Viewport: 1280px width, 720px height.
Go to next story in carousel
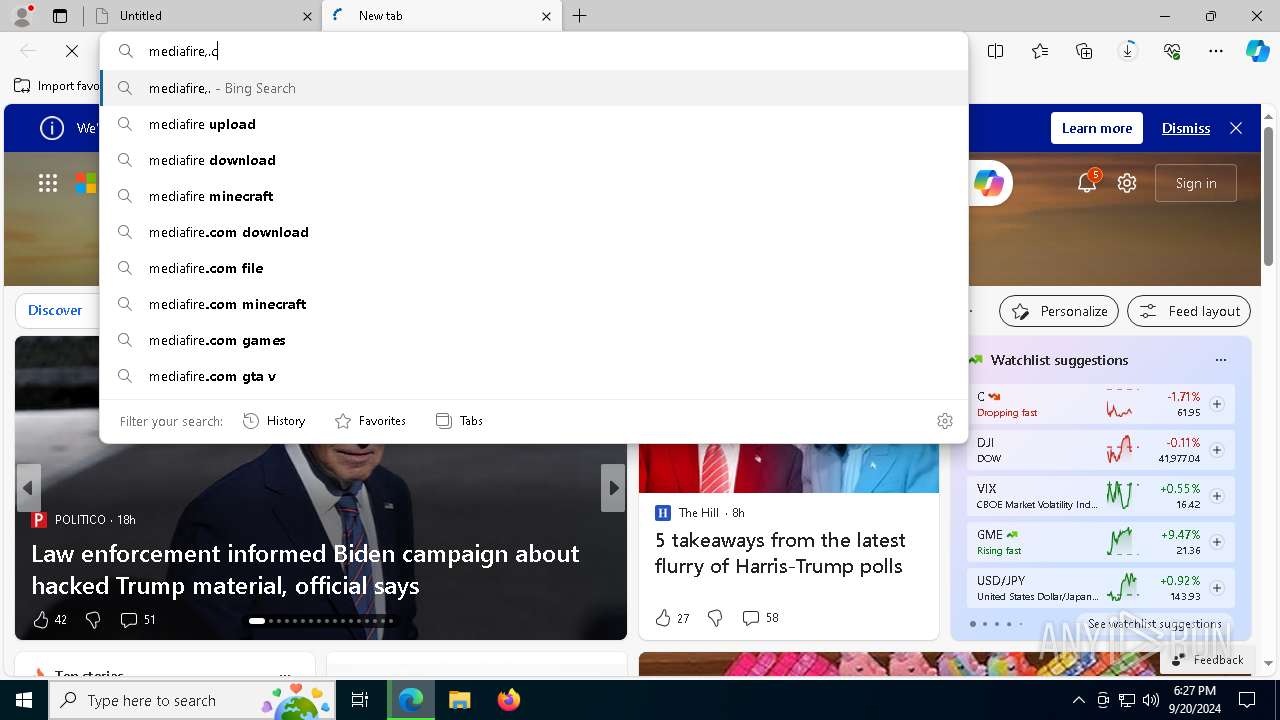tap(613, 488)
